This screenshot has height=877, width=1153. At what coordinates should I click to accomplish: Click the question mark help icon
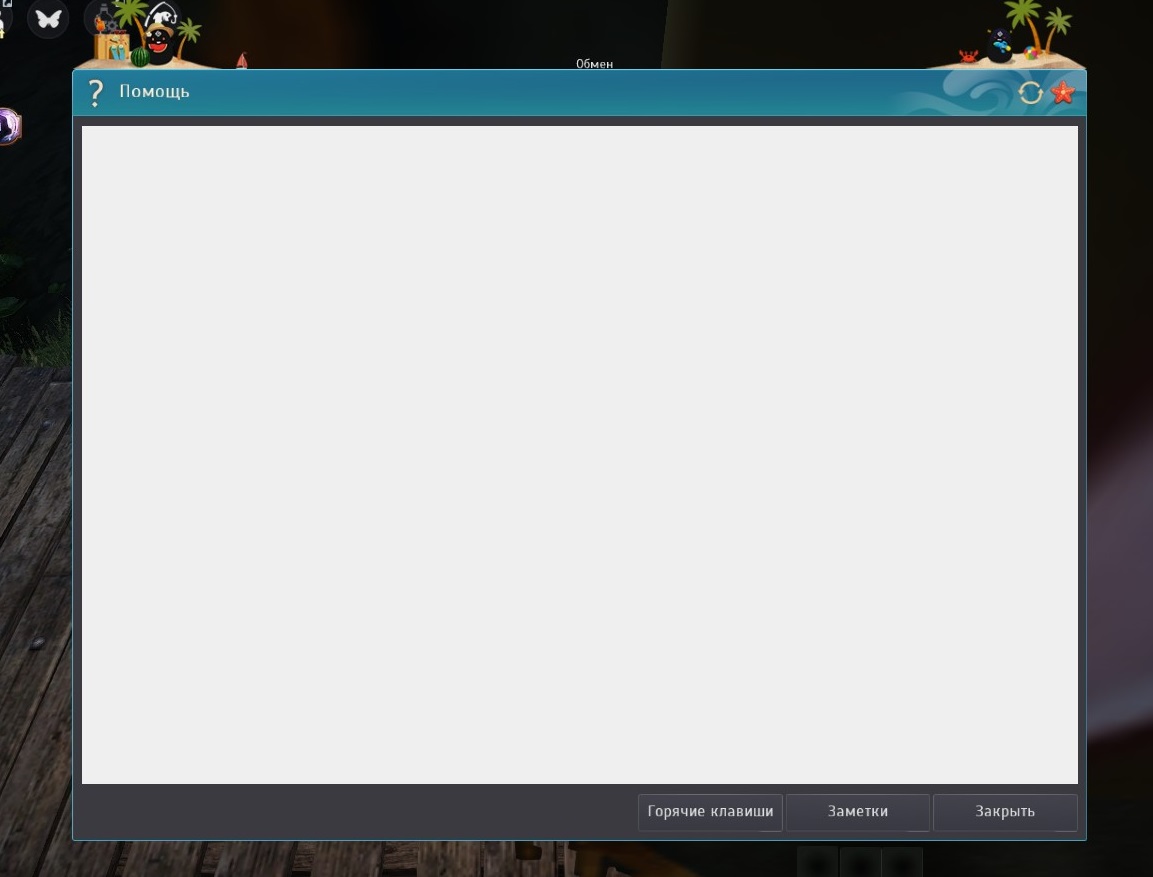[95, 93]
